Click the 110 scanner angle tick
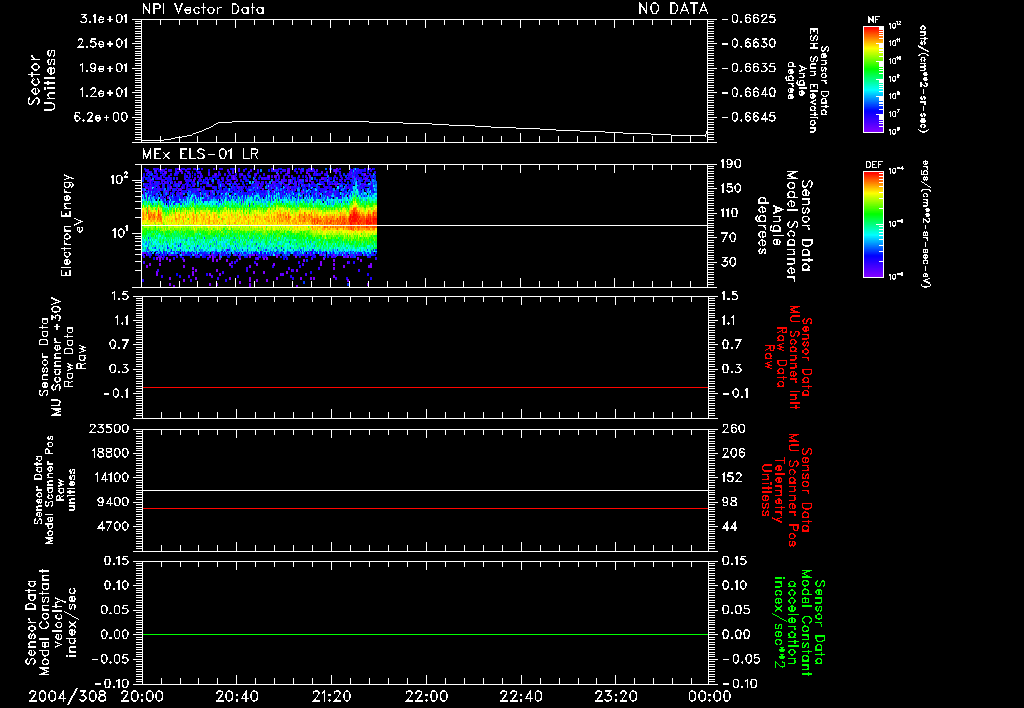 tap(731, 213)
